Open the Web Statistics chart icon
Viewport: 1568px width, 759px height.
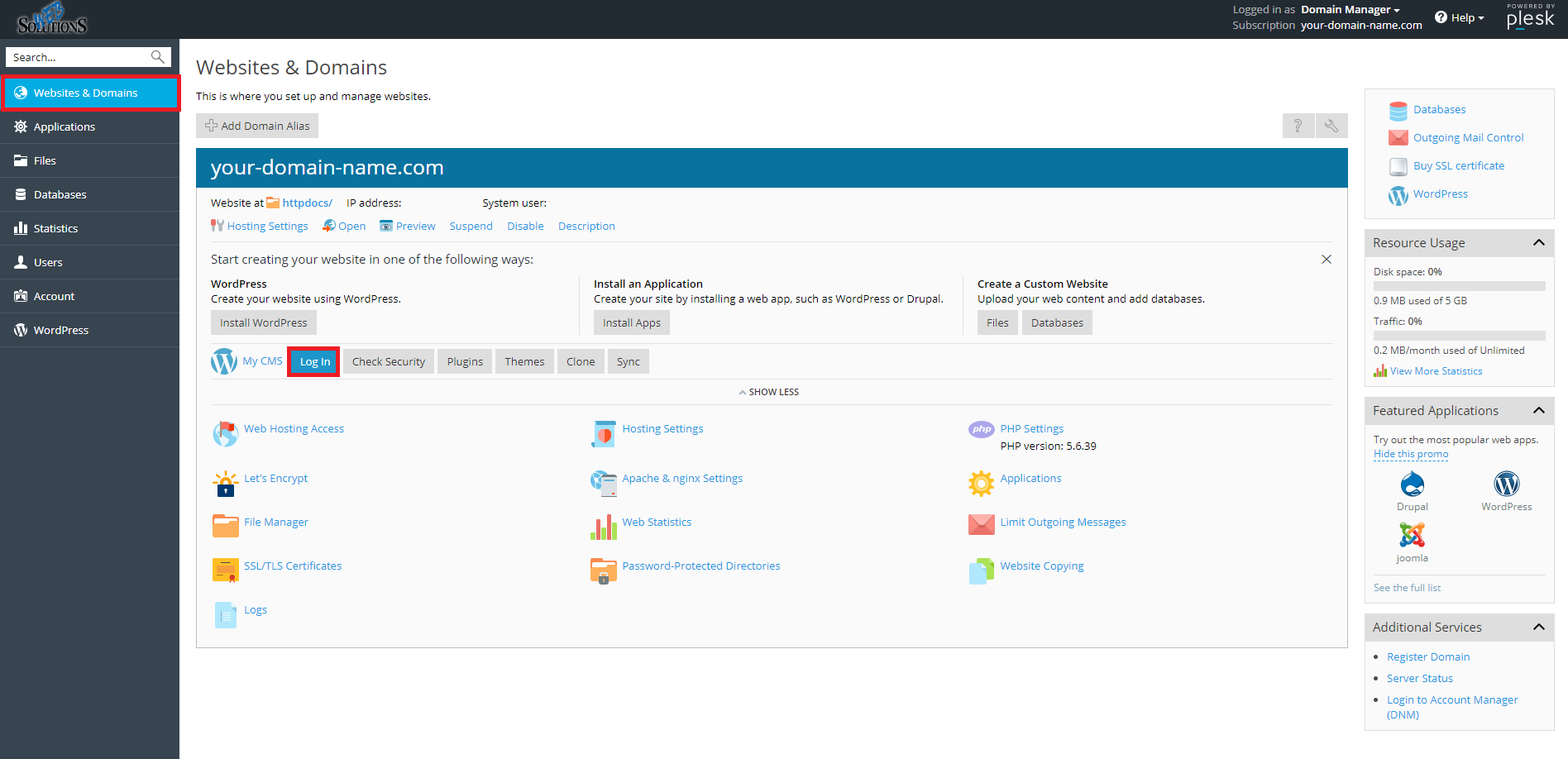(604, 527)
